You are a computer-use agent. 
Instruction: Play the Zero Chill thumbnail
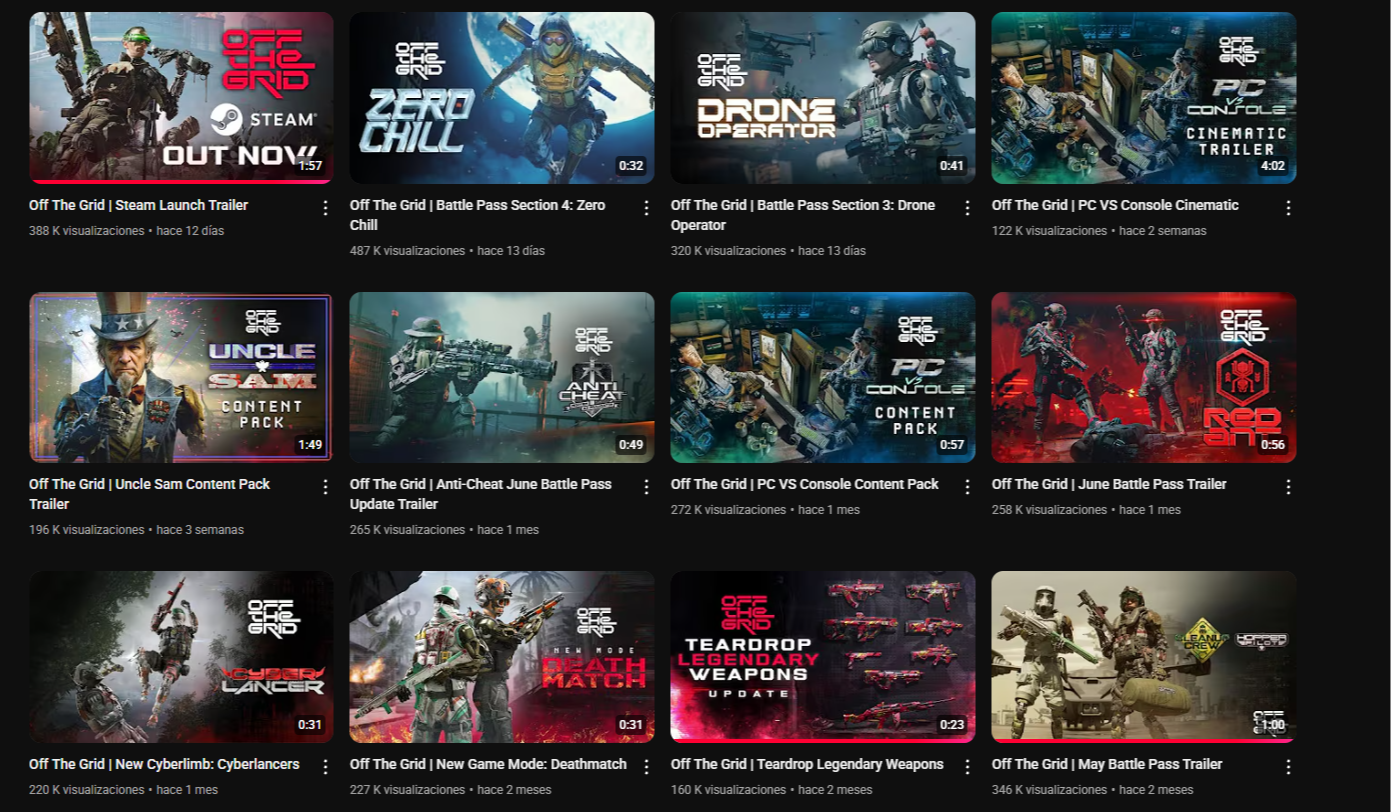[x=502, y=98]
